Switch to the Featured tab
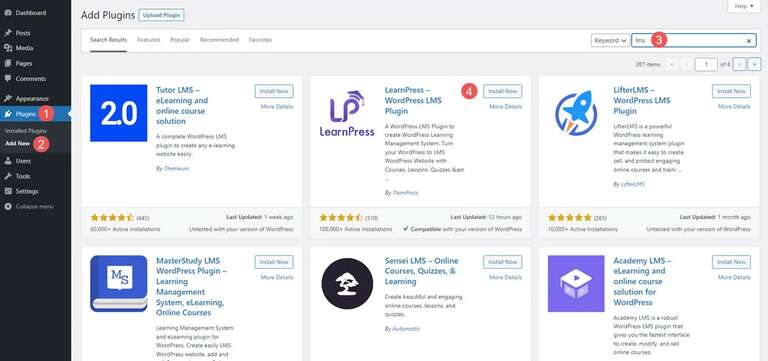 click(x=148, y=40)
